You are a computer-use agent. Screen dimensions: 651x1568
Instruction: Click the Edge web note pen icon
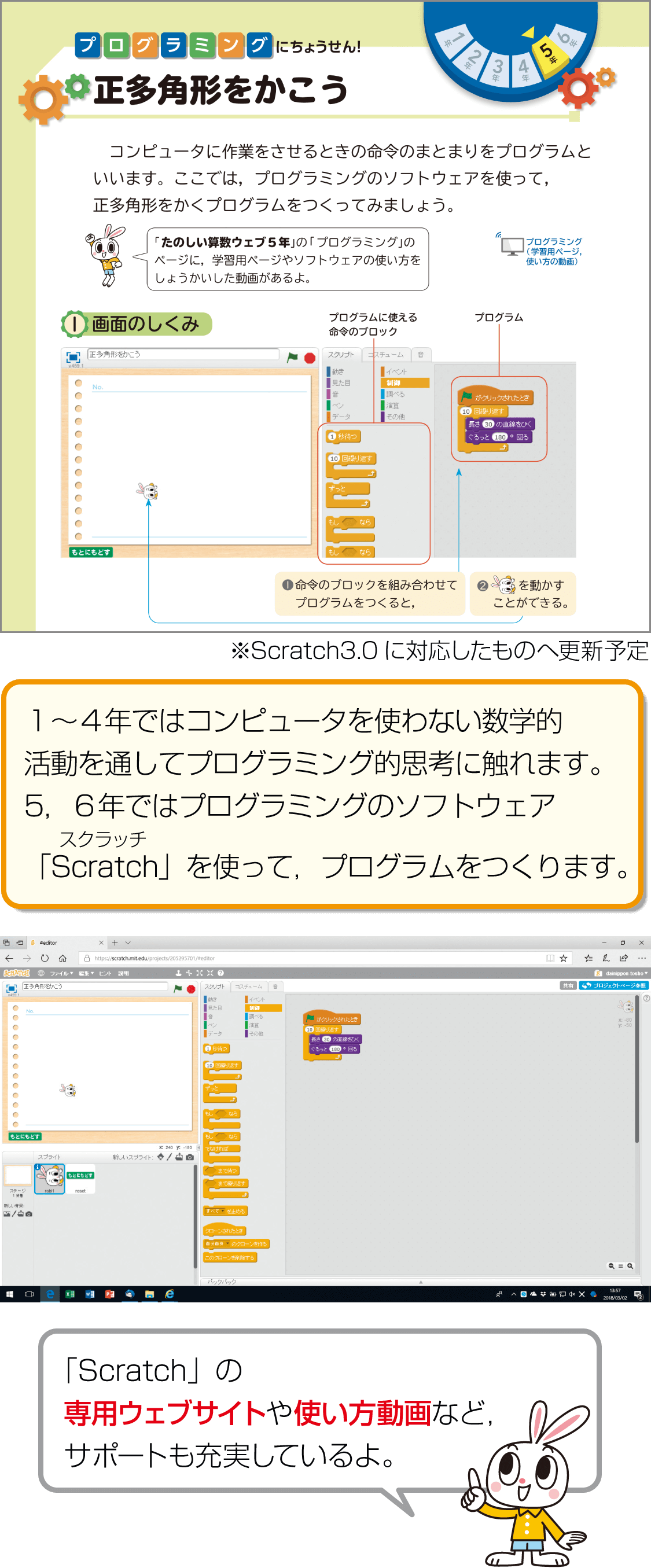click(606, 958)
